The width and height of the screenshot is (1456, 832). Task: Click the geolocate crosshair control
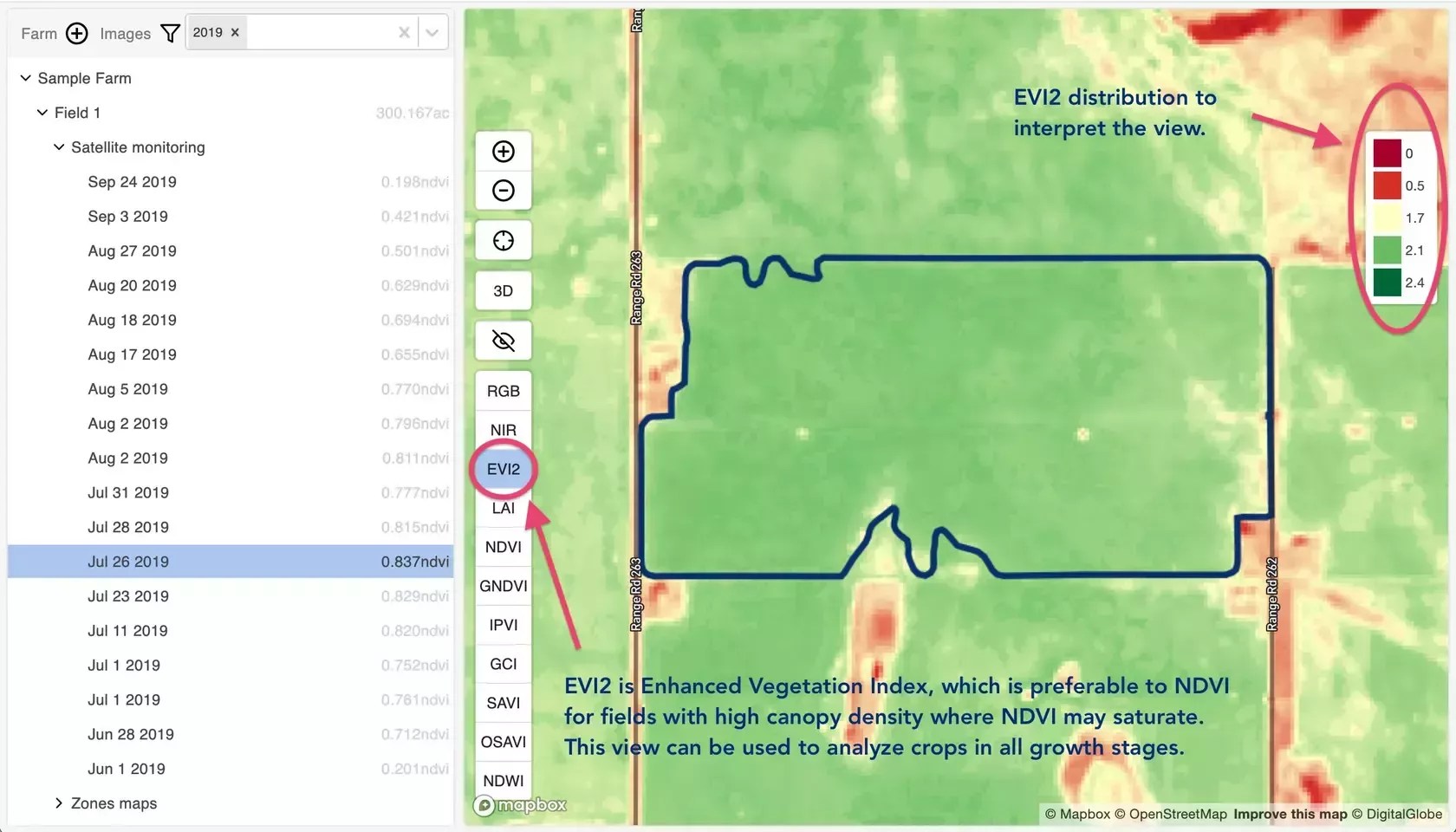[503, 240]
